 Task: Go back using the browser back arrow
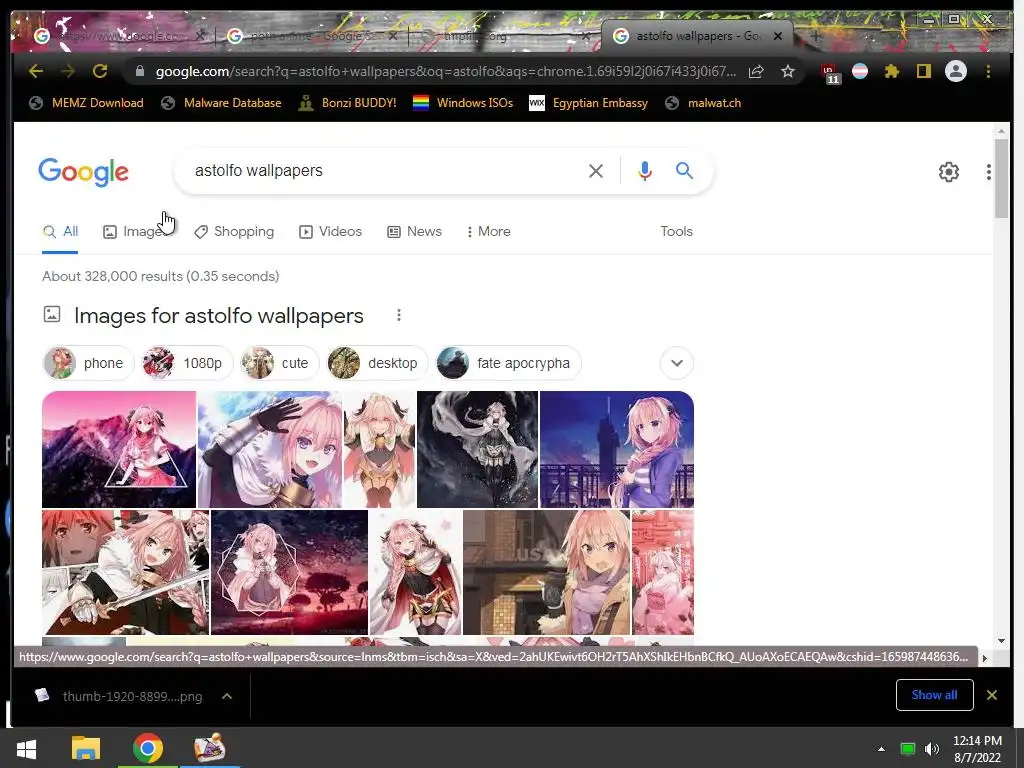[36, 71]
